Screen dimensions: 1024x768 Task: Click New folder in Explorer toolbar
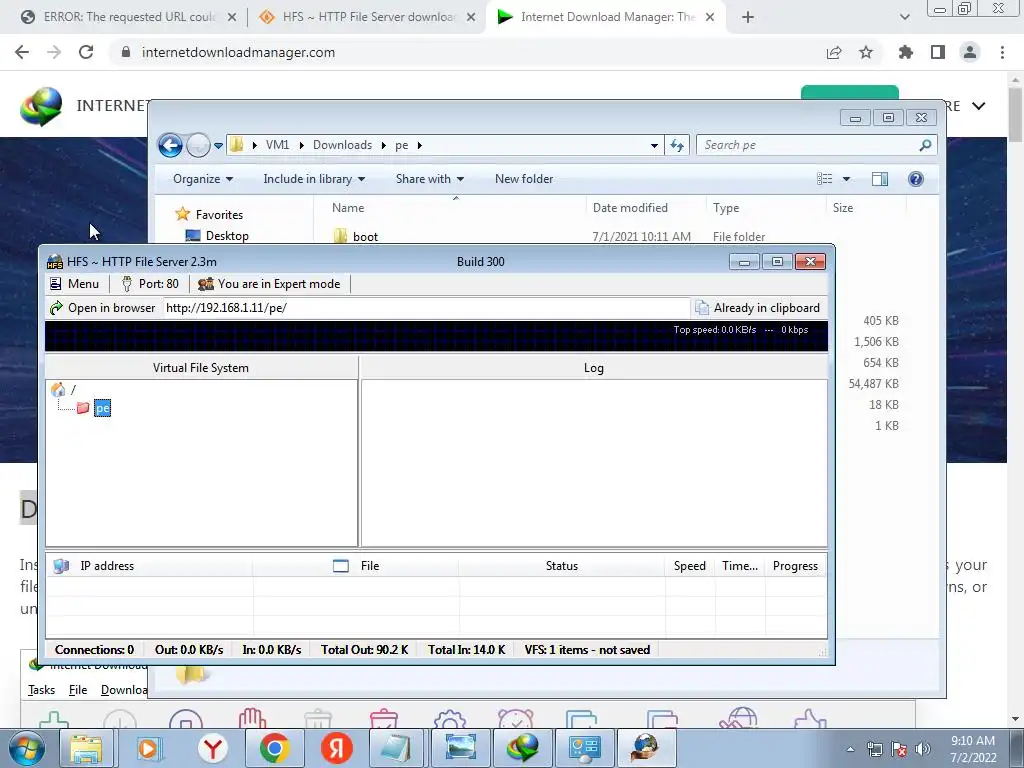click(524, 179)
